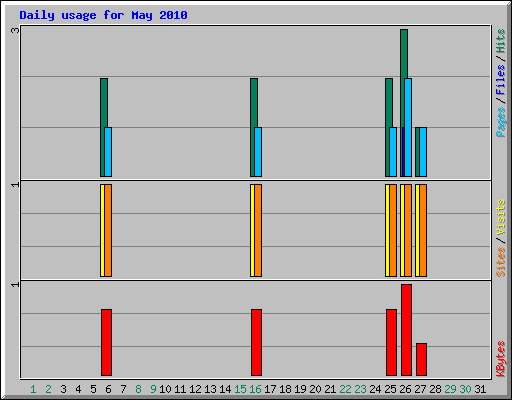The height and width of the screenshot is (400, 512).
Task: Click green day "30" on the date axis
Action: 465,389
